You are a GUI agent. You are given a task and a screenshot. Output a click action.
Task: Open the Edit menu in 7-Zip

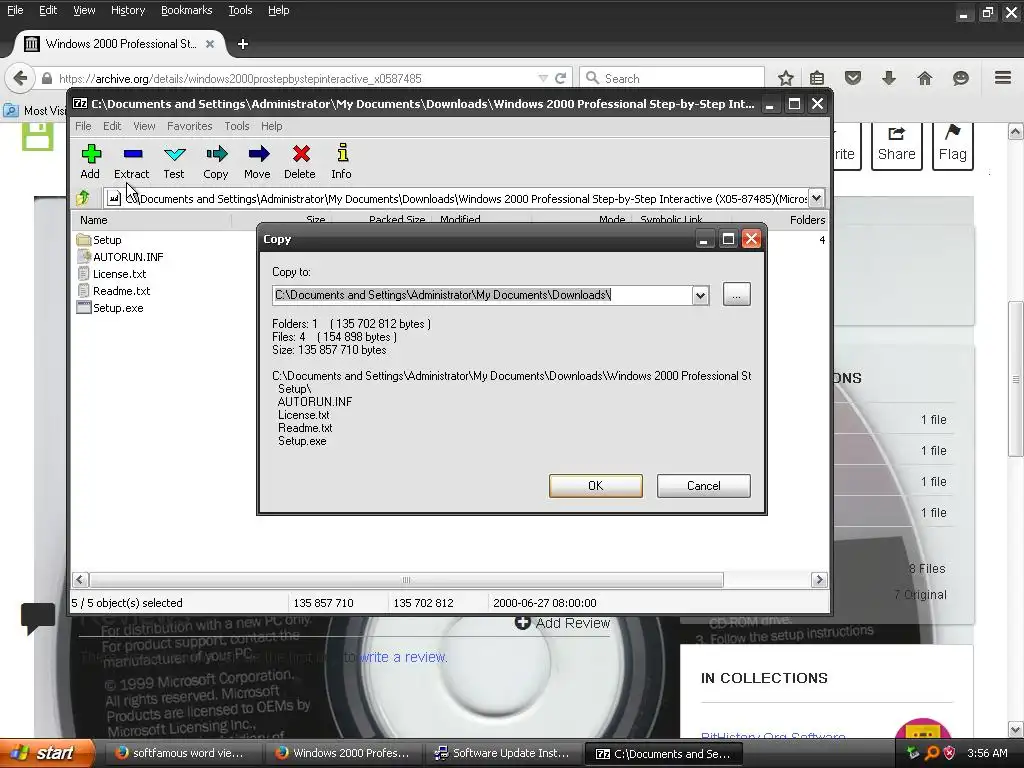(112, 126)
